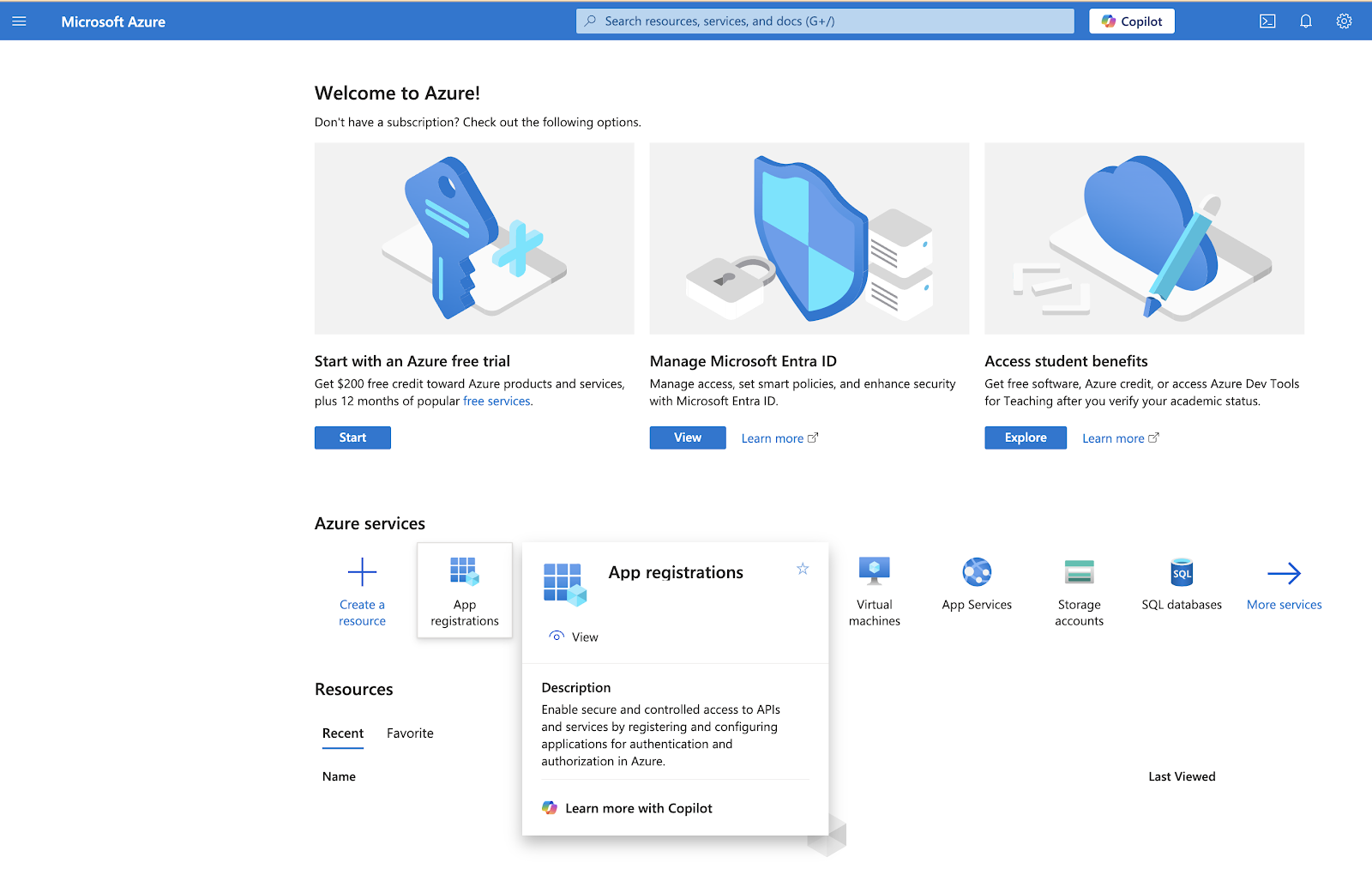The height and width of the screenshot is (869, 1372).
Task: Click the Access student benefits heading
Action: pyautogui.click(x=1066, y=361)
